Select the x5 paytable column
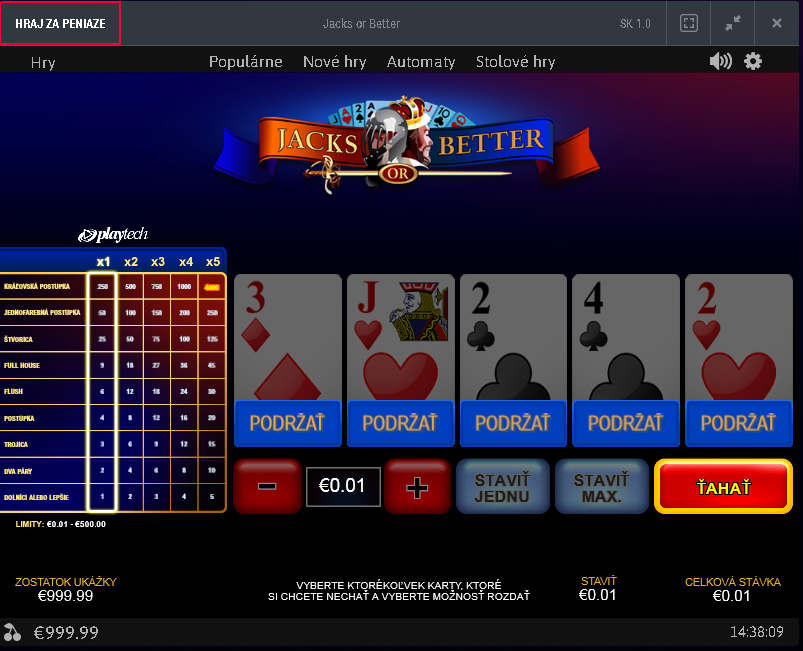803x651 pixels. click(x=213, y=262)
